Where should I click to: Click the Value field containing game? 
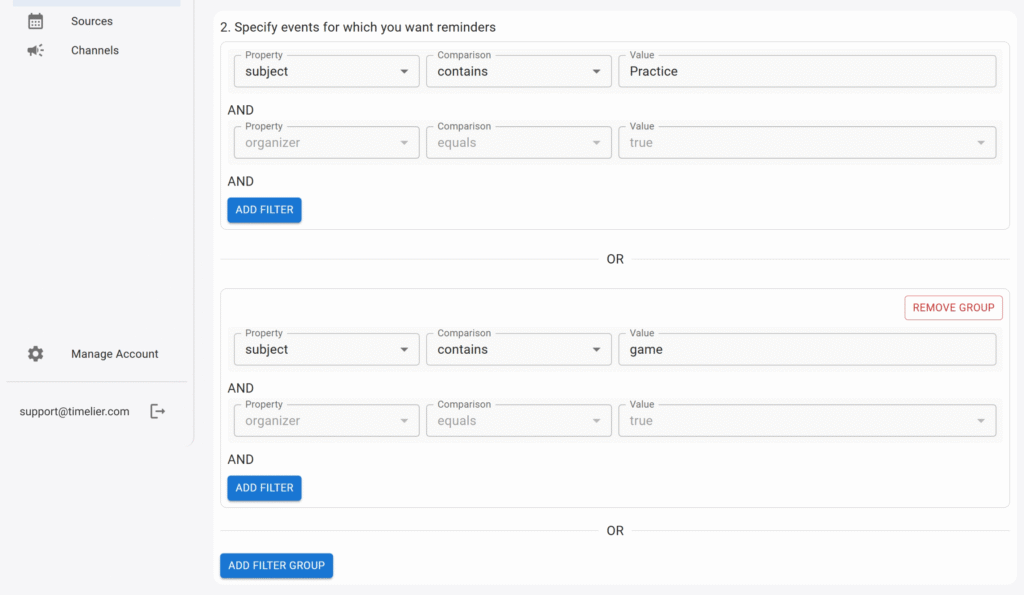click(x=806, y=349)
